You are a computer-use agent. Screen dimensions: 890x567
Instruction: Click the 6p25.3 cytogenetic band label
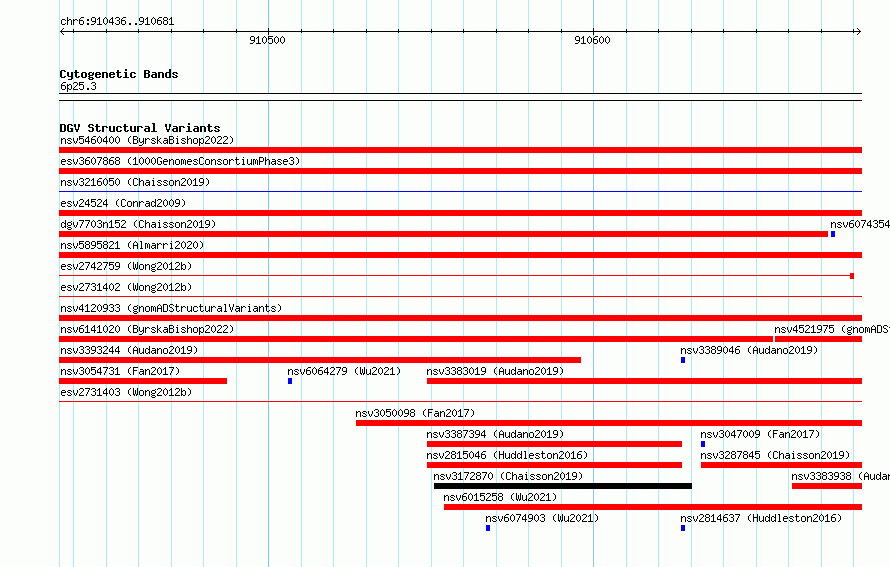(x=78, y=86)
